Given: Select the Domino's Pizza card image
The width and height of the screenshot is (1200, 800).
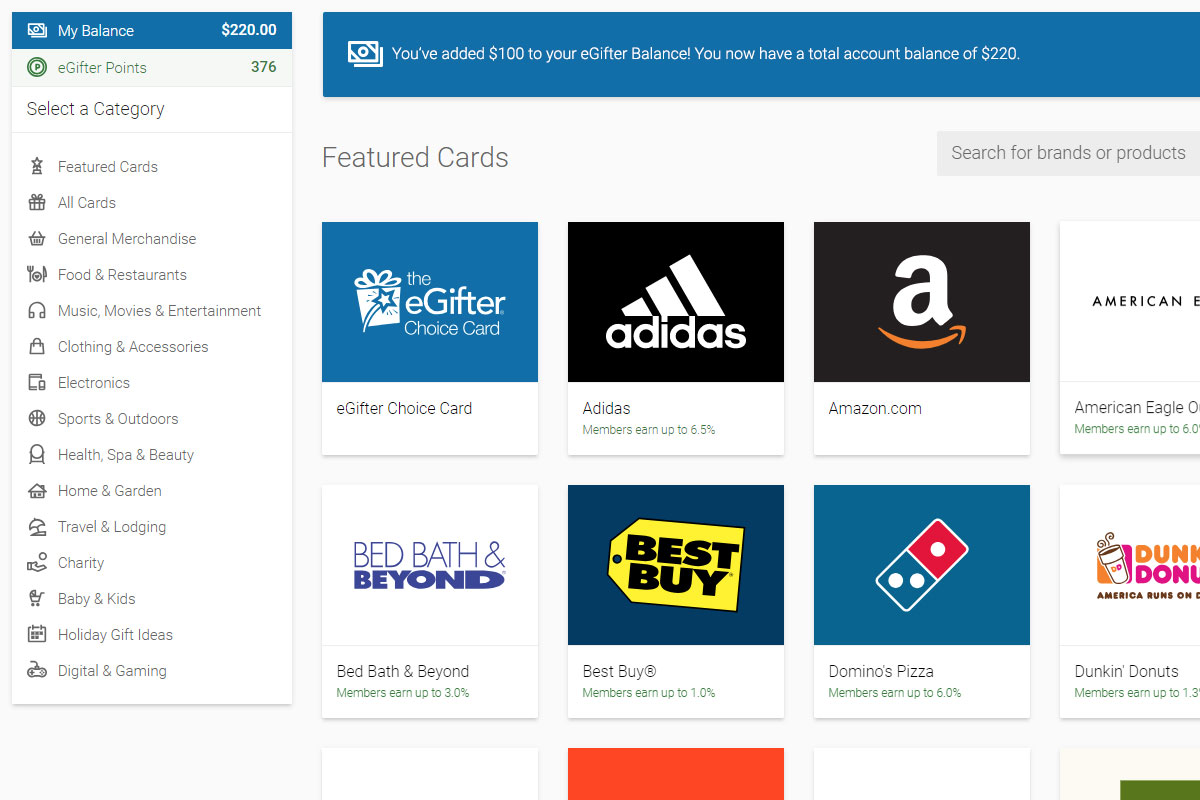Looking at the screenshot, I should tap(922, 565).
